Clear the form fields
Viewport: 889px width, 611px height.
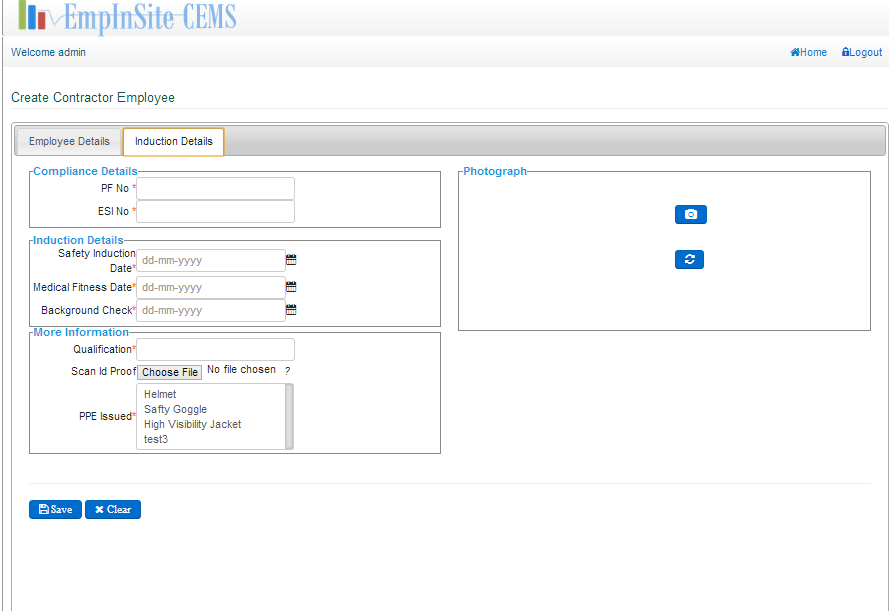coord(113,509)
